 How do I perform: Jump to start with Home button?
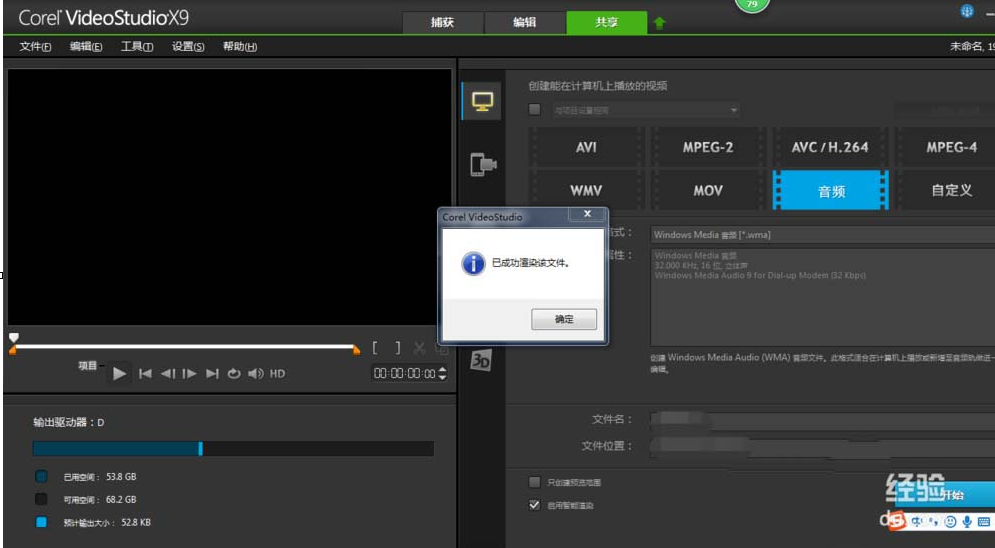coord(146,374)
